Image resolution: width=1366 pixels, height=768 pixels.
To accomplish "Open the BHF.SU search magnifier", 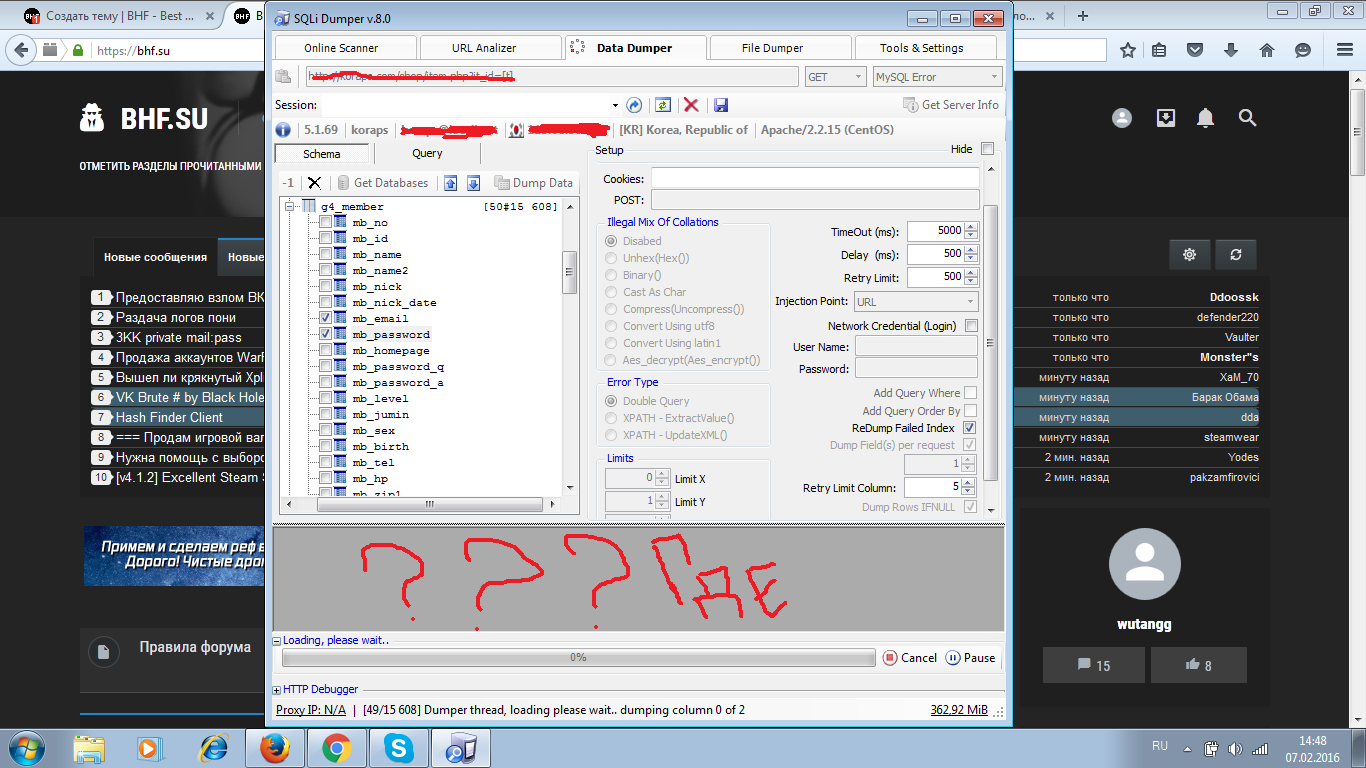I will pyautogui.click(x=1247, y=118).
